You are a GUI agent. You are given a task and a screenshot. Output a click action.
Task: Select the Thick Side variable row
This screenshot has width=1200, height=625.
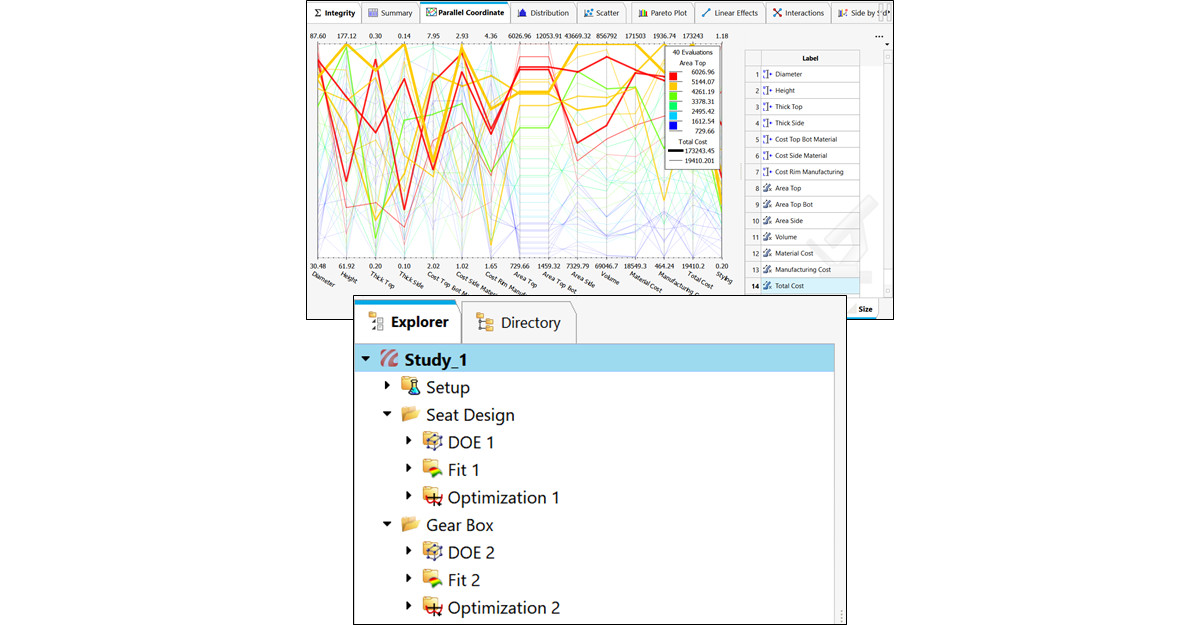coord(803,123)
